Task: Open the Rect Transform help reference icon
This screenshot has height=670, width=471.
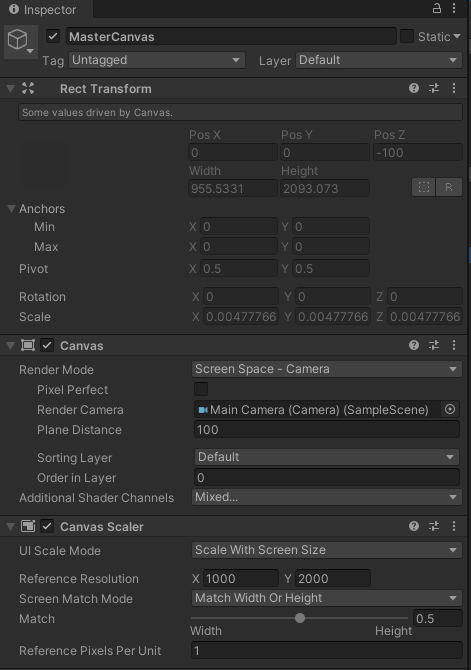Action: (413, 88)
